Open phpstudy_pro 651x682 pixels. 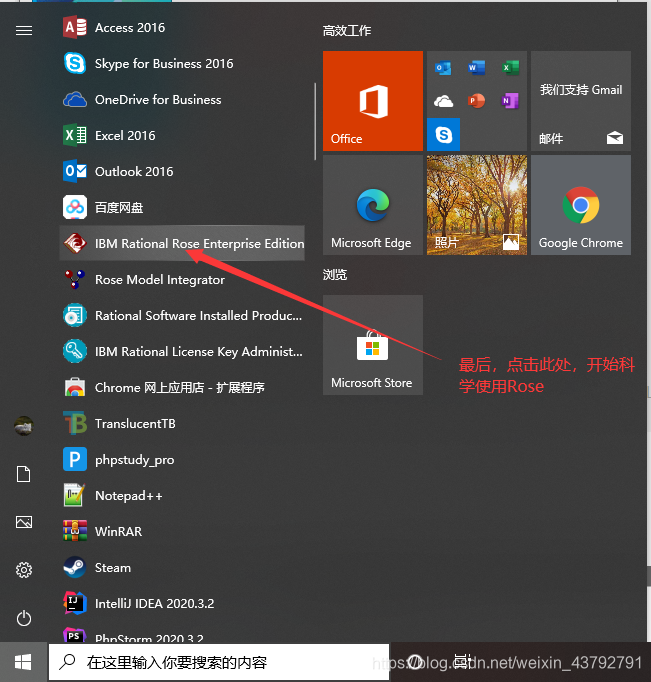(182, 459)
